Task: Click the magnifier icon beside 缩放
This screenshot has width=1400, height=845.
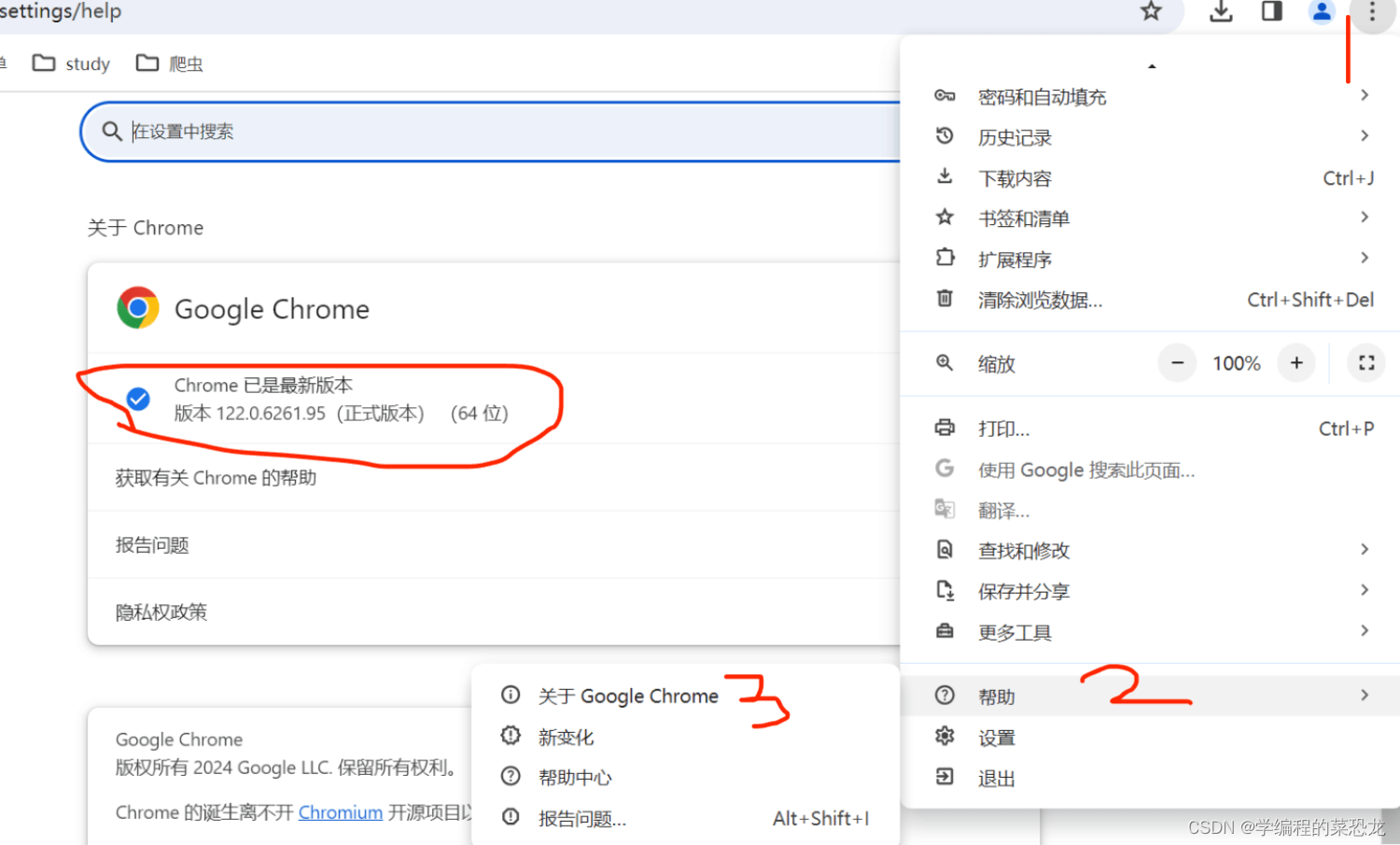Action: (945, 363)
